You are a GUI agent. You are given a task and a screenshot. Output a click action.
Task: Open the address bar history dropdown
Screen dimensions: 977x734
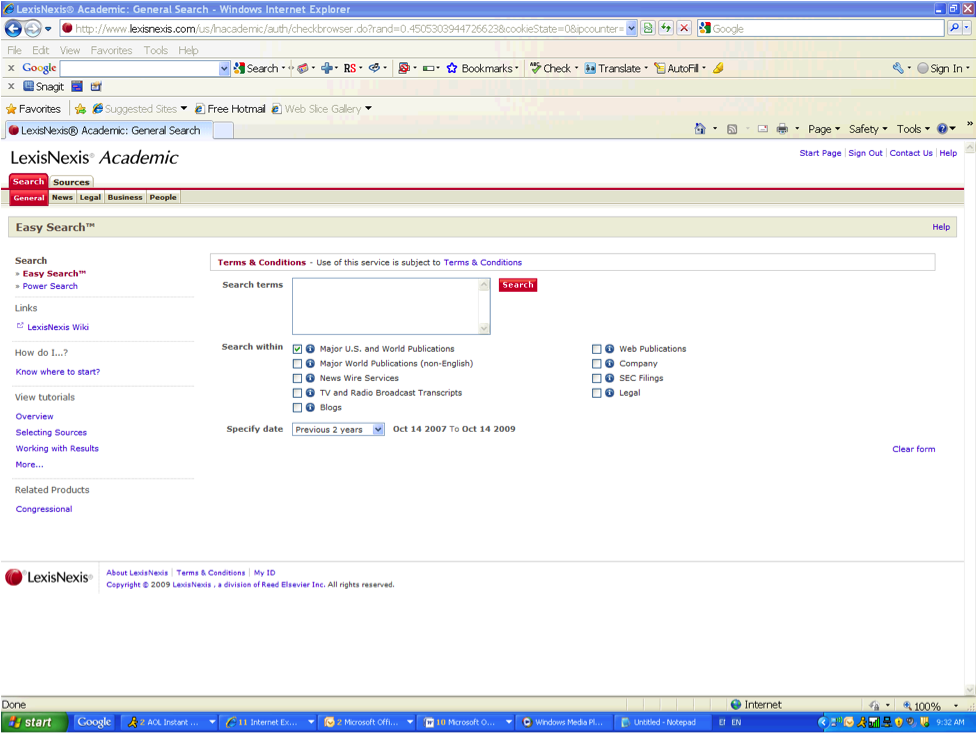coord(631,28)
